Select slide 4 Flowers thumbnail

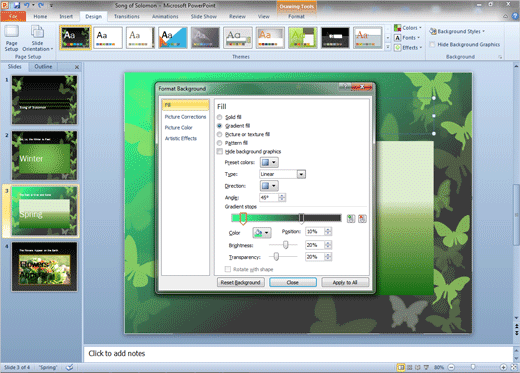click(44, 267)
